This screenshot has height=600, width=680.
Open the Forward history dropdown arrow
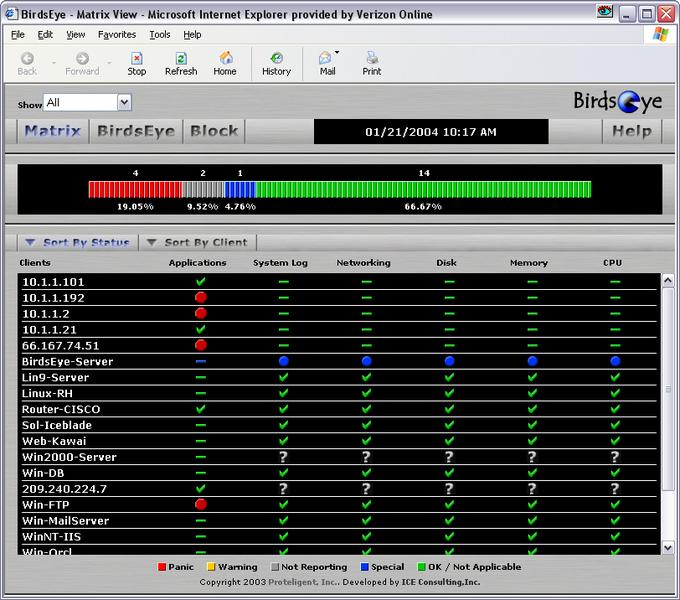point(109,63)
